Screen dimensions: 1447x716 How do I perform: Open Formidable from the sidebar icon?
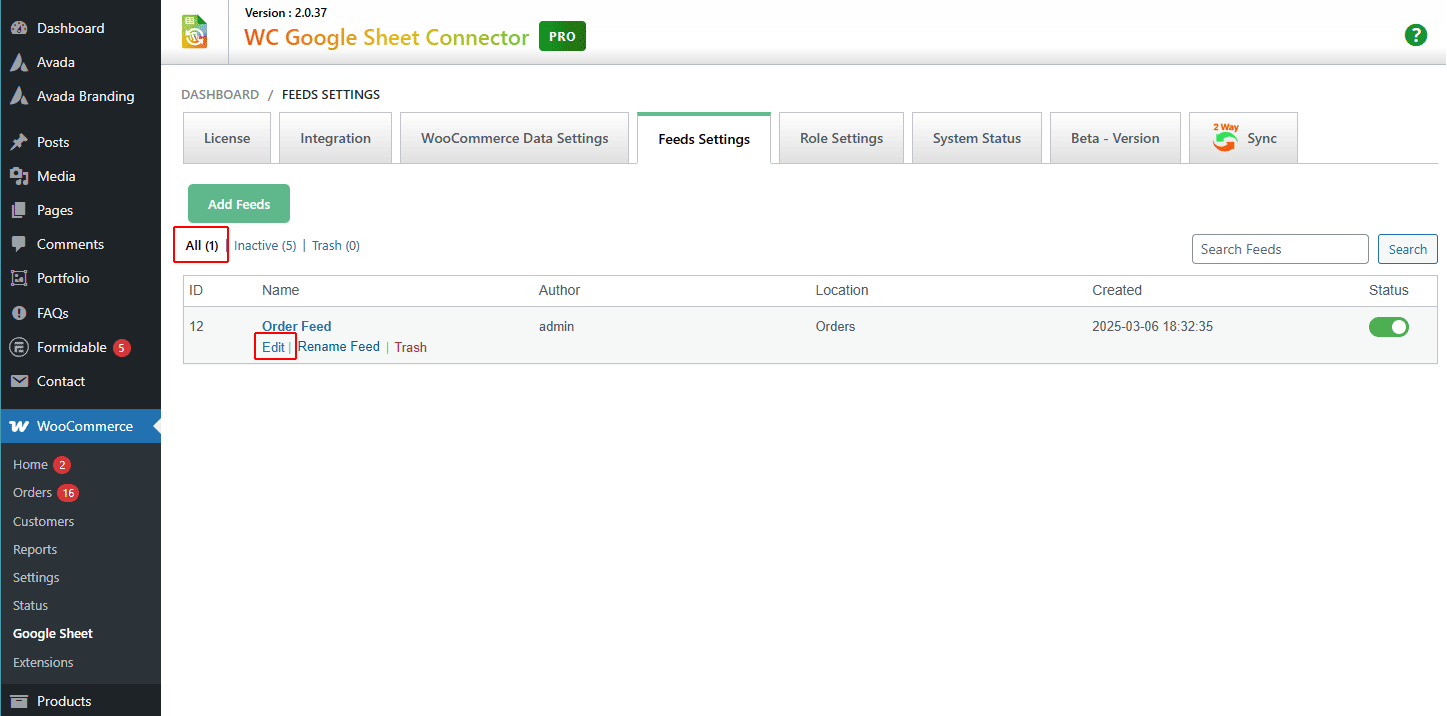(x=18, y=347)
